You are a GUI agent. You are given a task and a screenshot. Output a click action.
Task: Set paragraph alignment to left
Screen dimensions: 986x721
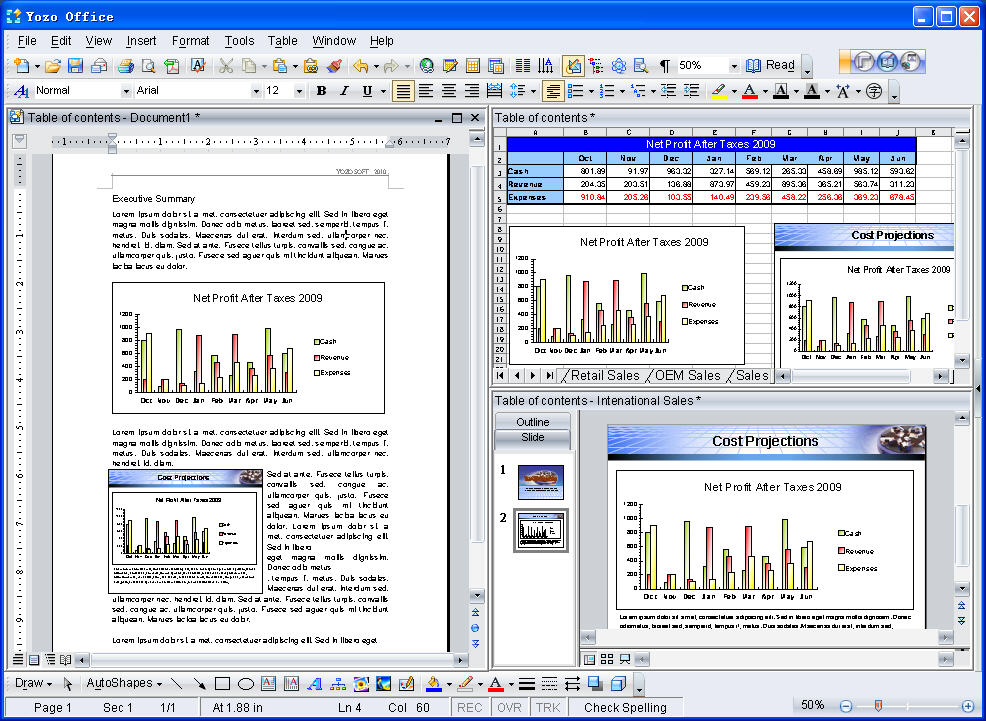pos(426,91)
